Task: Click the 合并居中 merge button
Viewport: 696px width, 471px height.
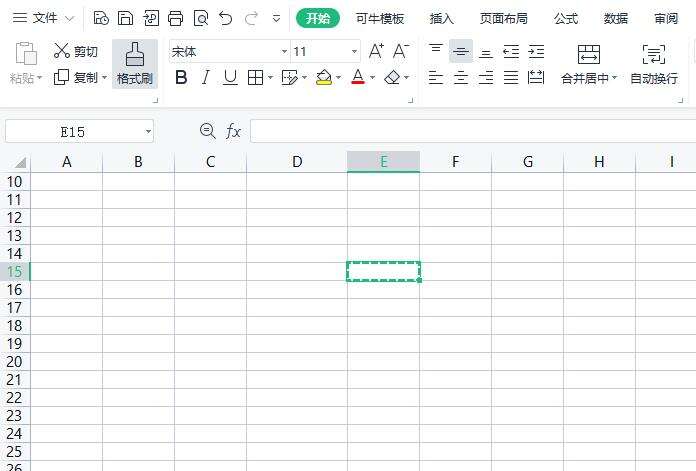Action: 589,64
